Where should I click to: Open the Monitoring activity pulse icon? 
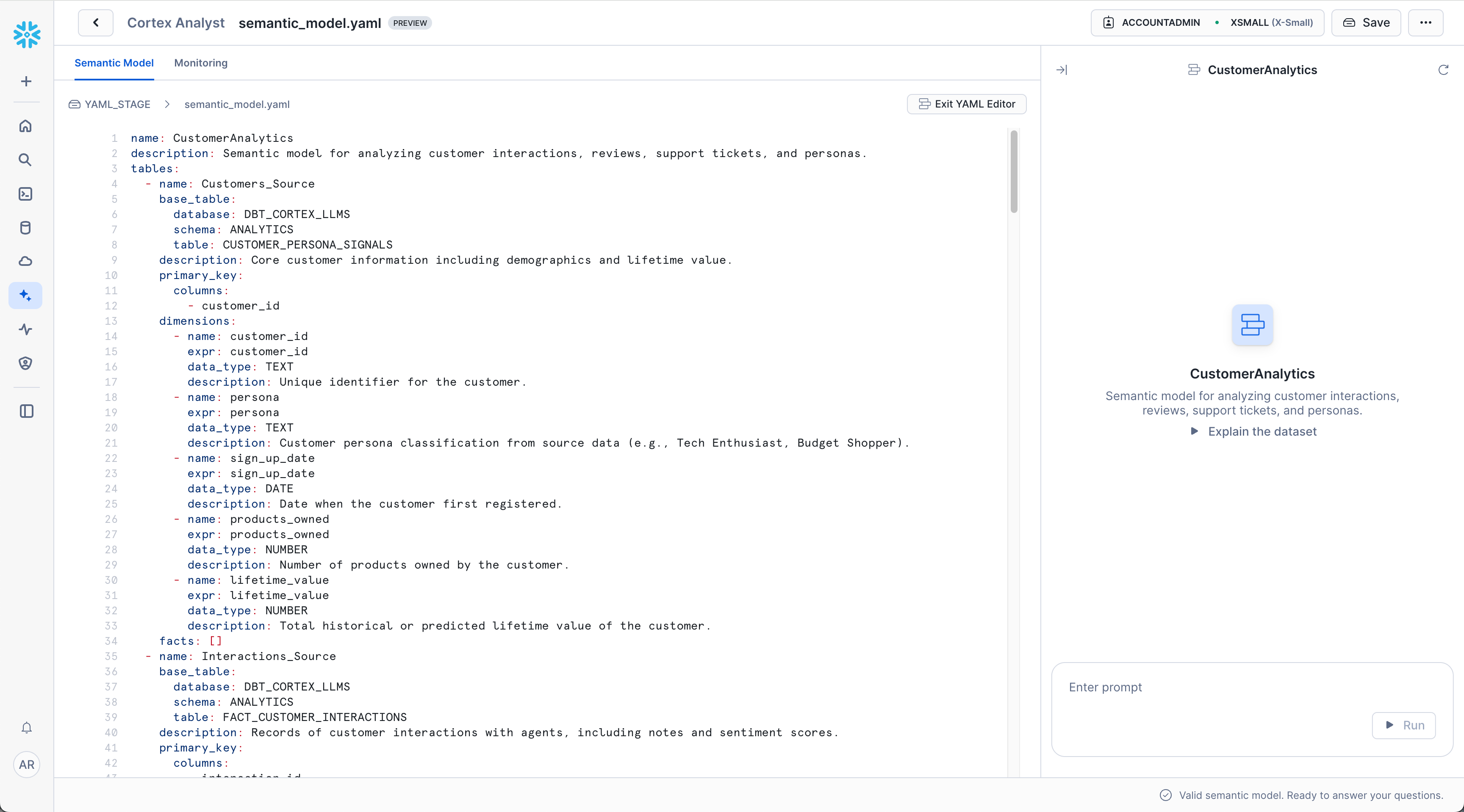point(25,329)
